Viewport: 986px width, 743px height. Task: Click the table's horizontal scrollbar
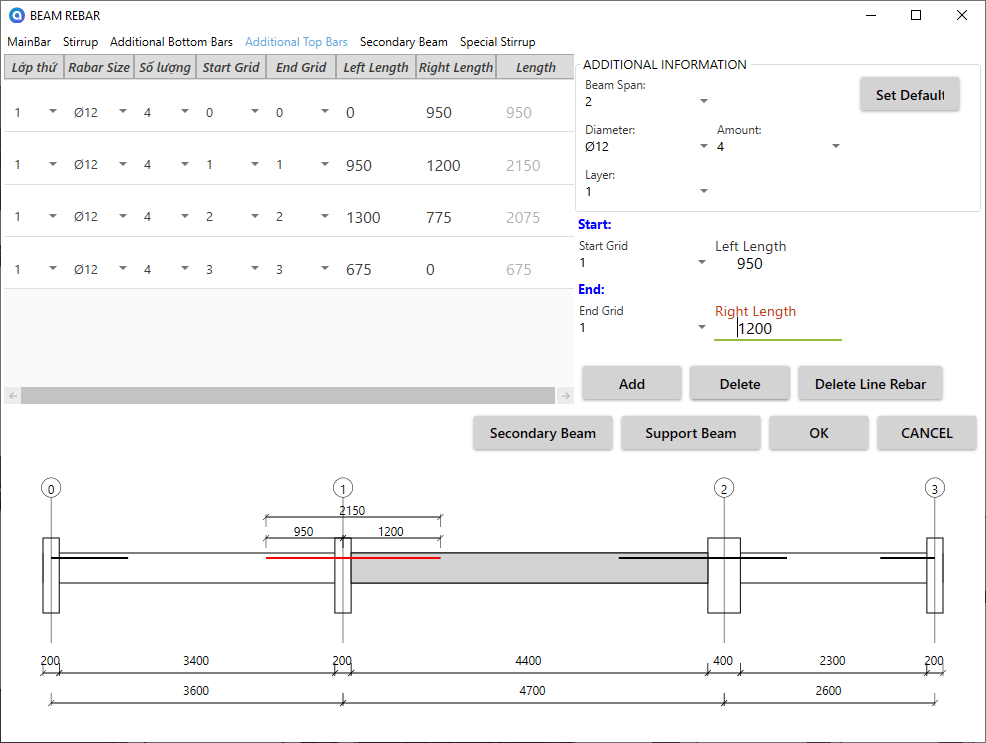[287, 395]
